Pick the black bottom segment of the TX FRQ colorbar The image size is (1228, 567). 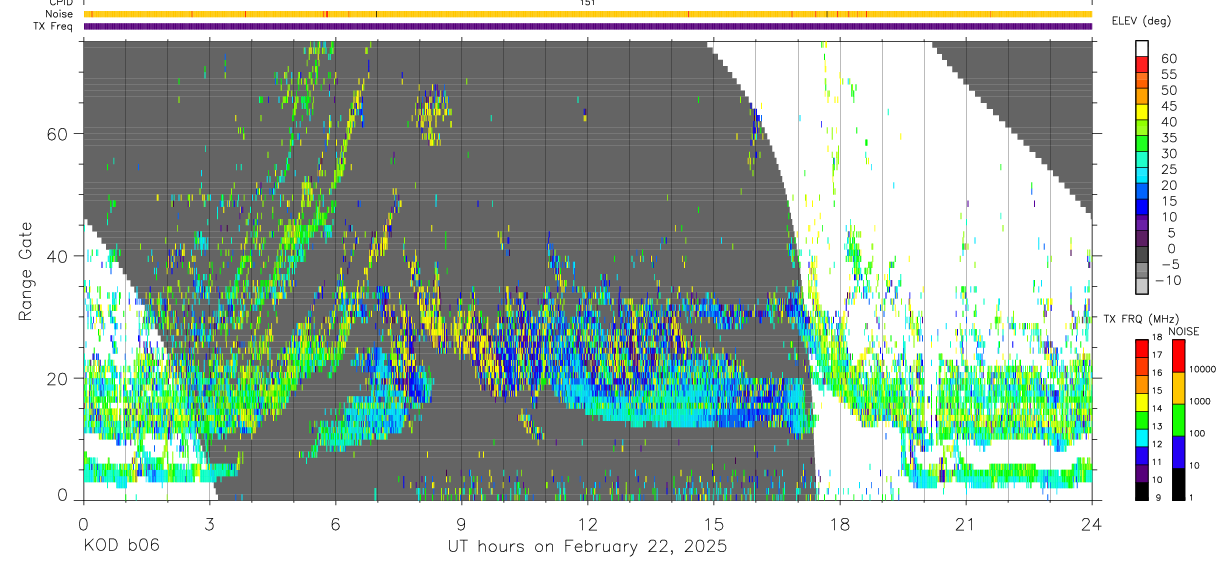(1142, 491)
